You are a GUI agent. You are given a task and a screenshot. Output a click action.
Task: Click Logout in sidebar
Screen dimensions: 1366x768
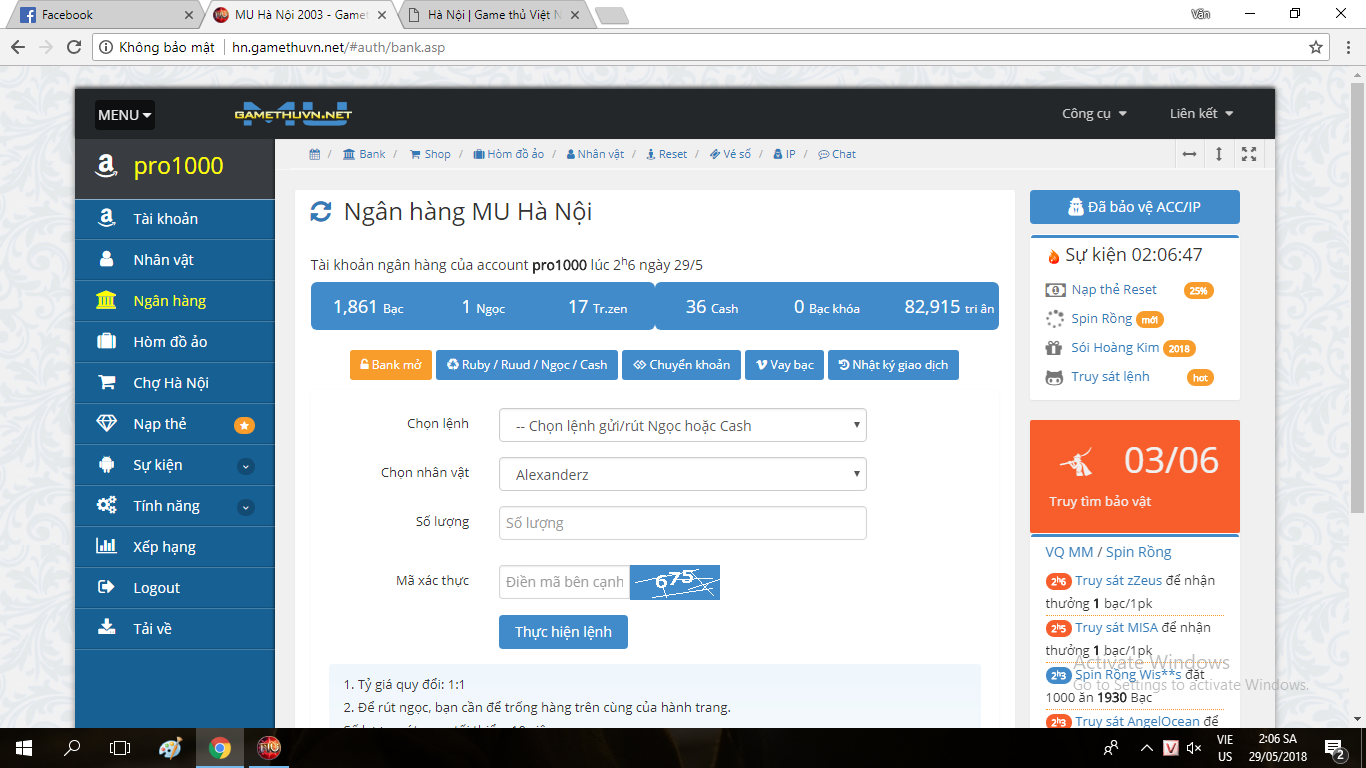(x=175, y=588)
